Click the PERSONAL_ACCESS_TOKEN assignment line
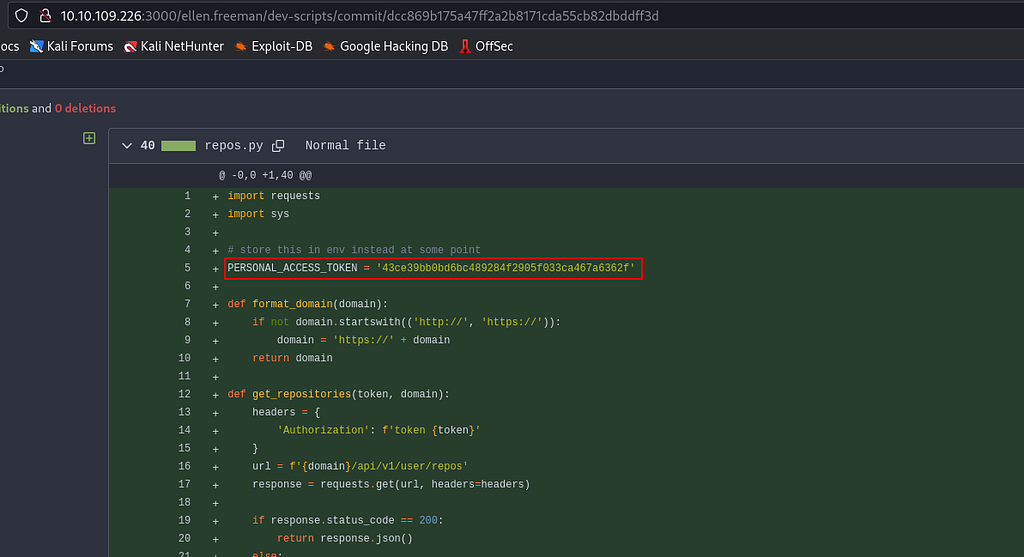Image resolution: width=1024 pixels, height=557 pixels. tap(431, 268)
